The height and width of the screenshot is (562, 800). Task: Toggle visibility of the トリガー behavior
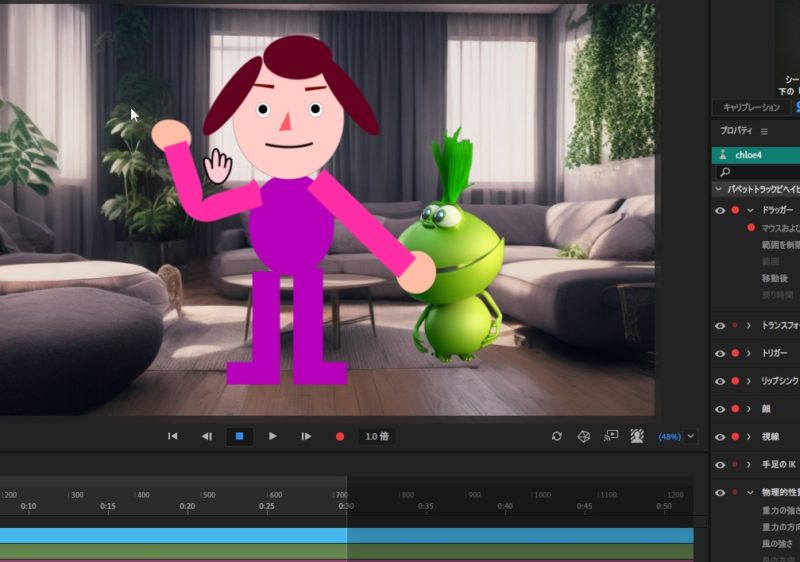click(719, 353)
